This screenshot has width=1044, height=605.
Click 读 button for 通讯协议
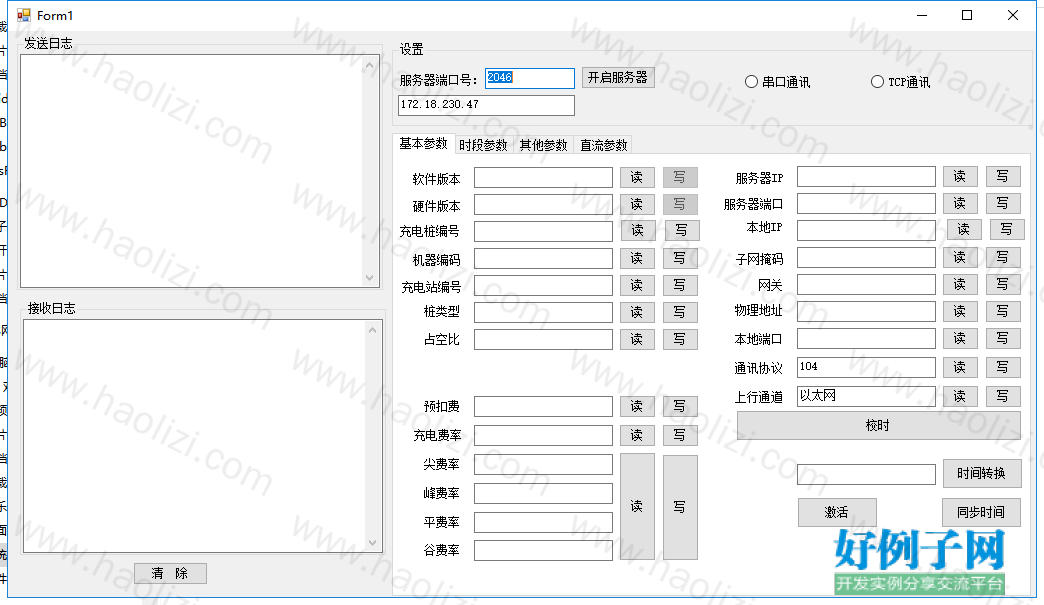point(960,367)
